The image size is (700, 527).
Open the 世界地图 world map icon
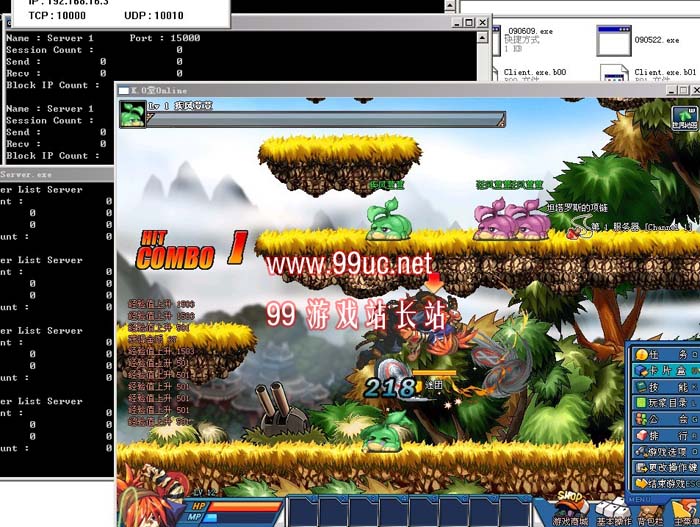click(x=684, y=119)
